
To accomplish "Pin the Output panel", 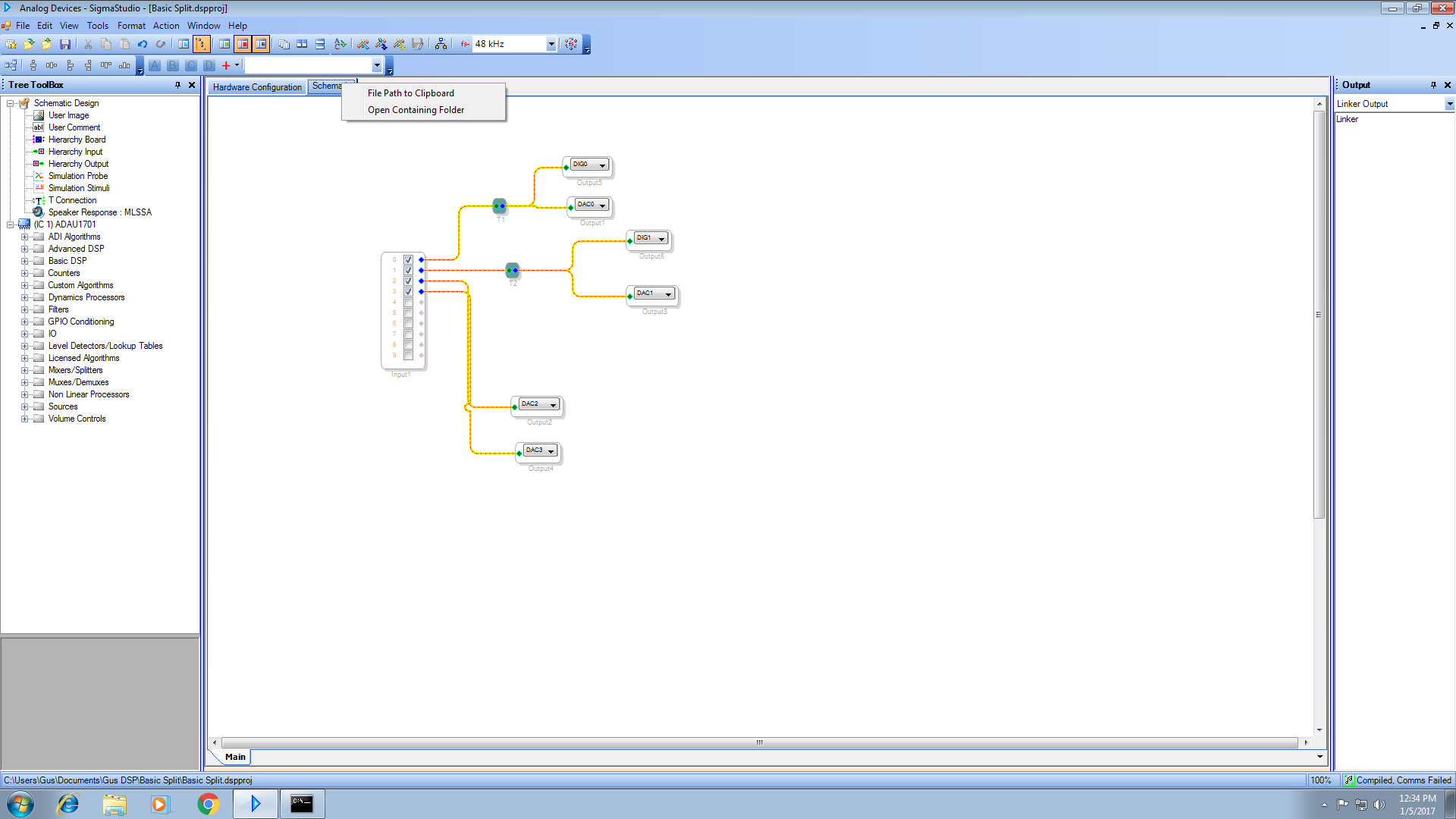I will pyautogui.click(x=1433, y=85).
